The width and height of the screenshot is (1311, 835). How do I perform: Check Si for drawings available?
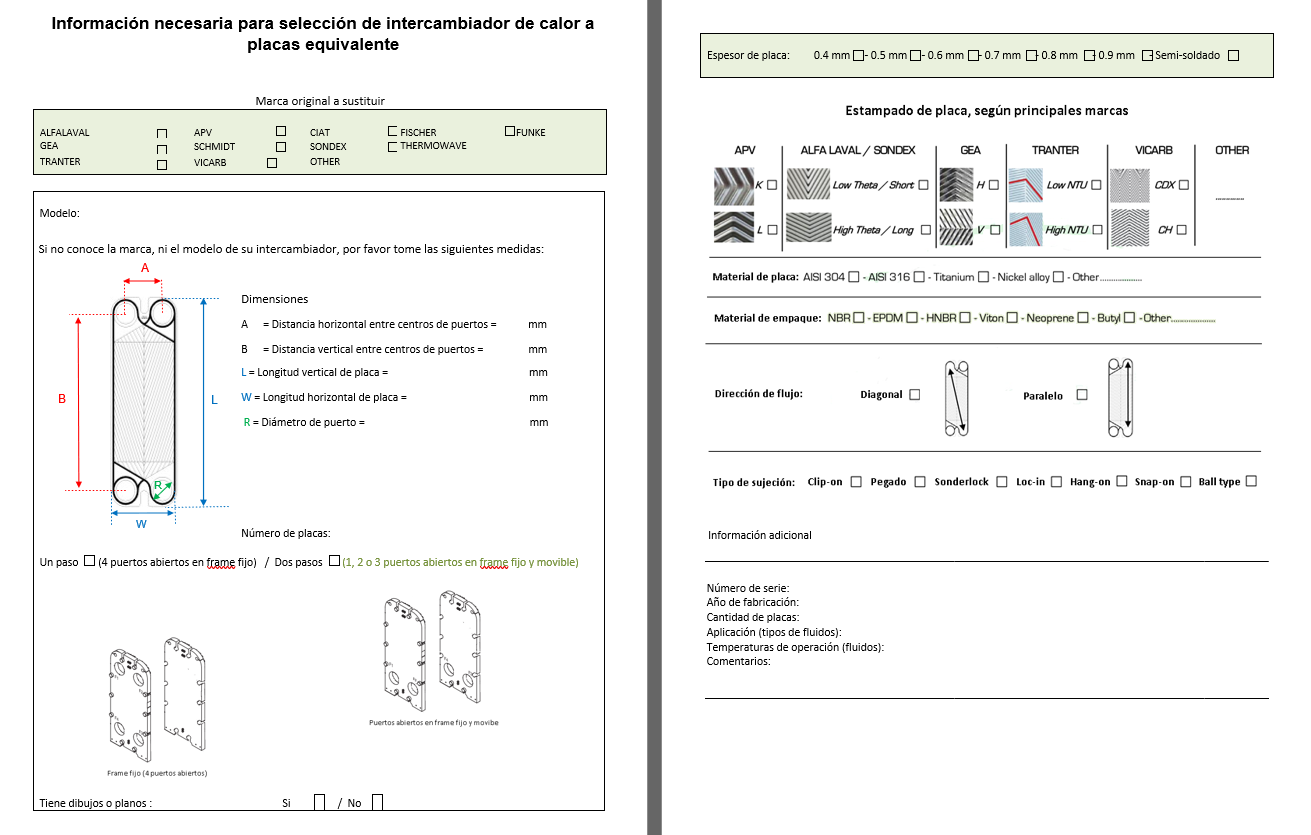[x=320, y=802]
